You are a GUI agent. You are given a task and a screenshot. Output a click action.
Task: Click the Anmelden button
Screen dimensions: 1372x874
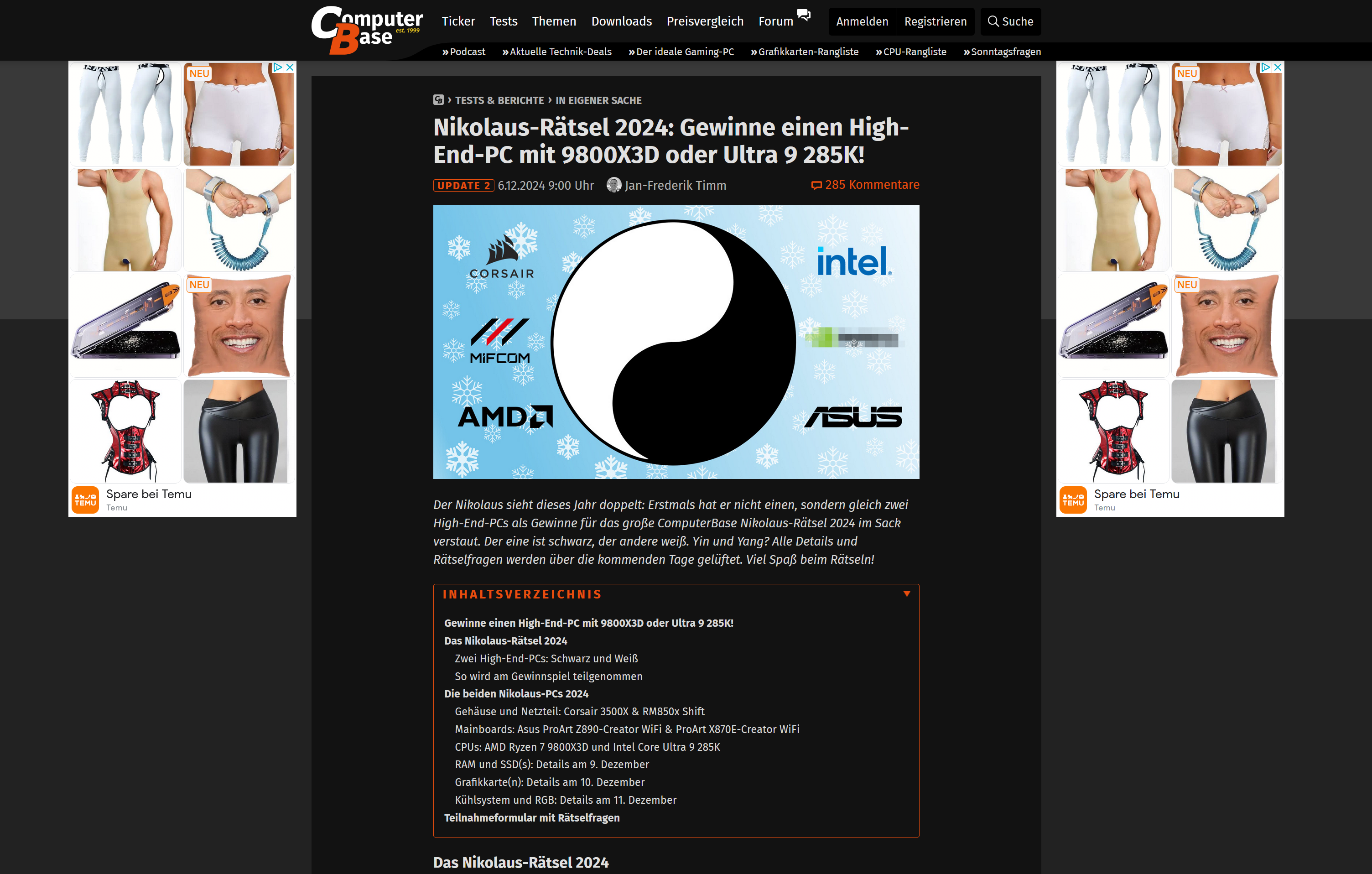(x=862, y=21)
